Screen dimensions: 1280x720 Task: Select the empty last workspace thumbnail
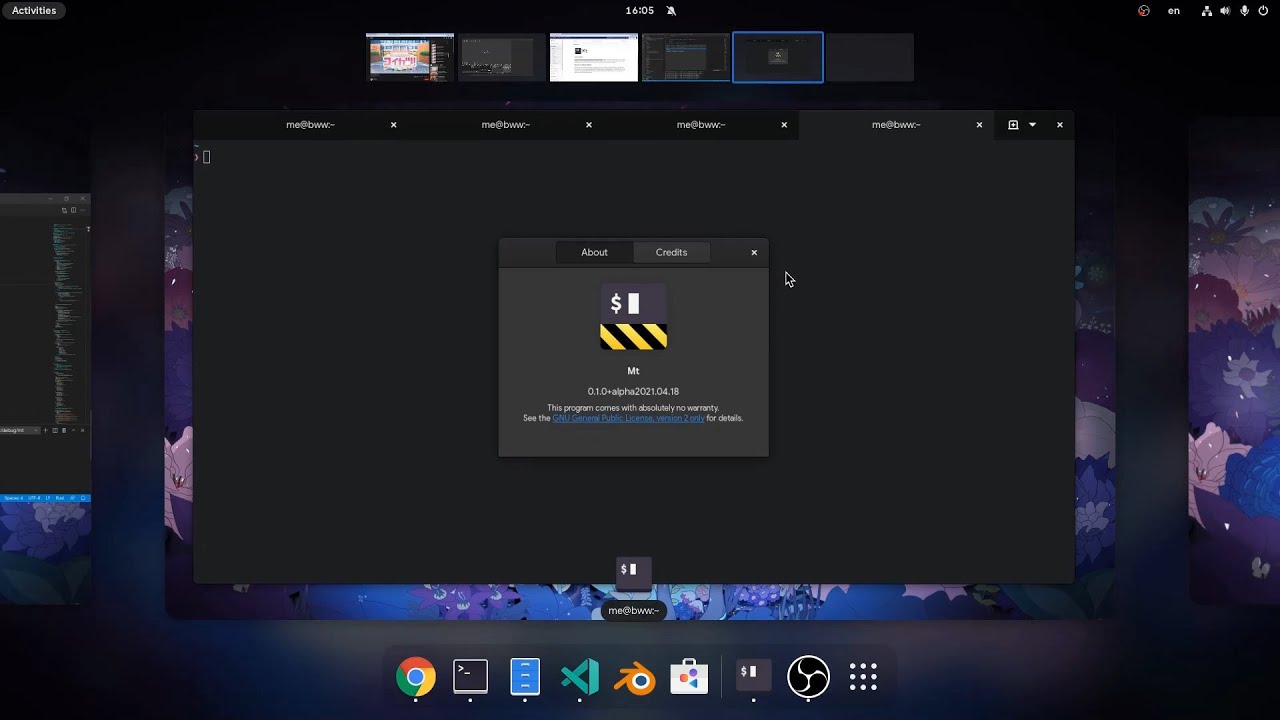pos(870,57)
